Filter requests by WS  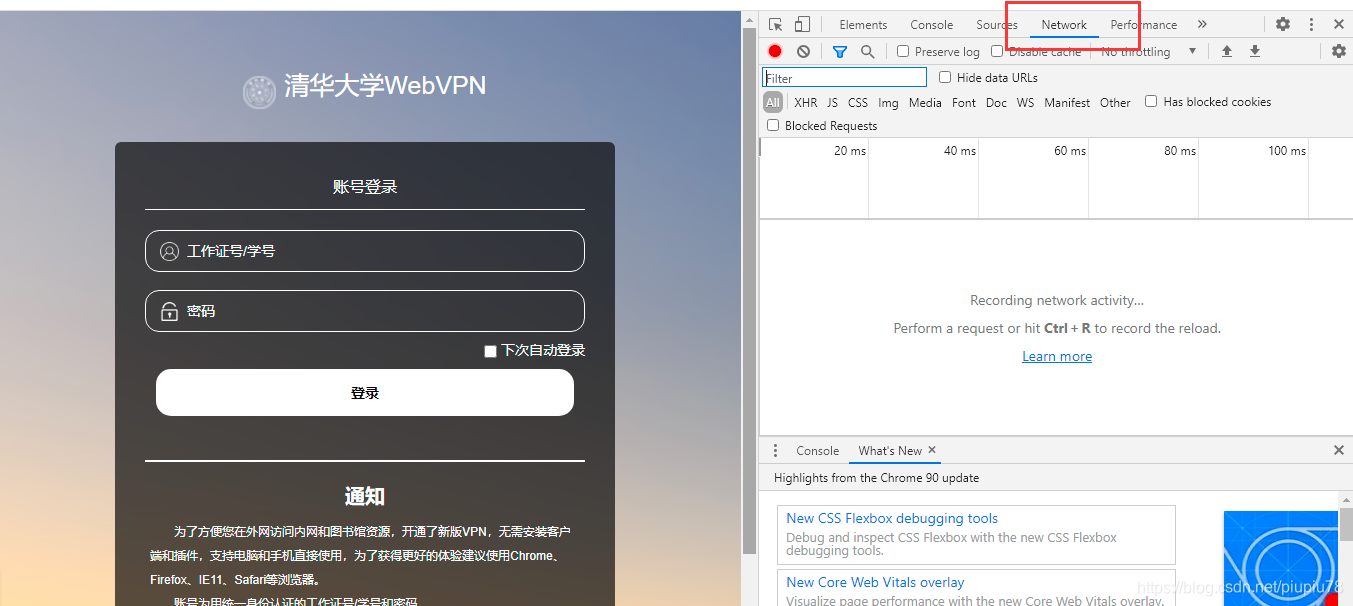(x=1025, y=102)
